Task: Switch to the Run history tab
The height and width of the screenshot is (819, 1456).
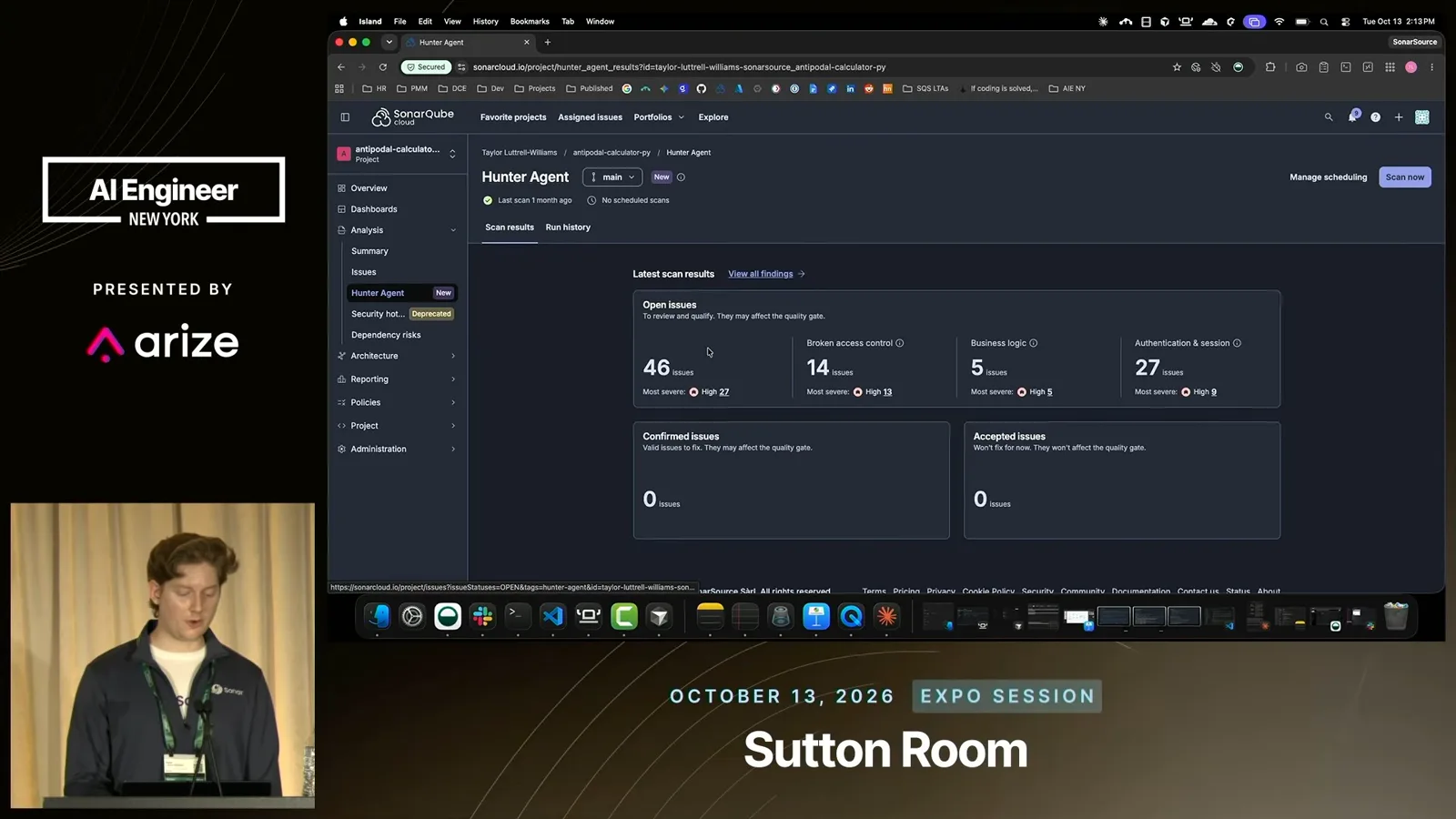Action: (568, 227)
